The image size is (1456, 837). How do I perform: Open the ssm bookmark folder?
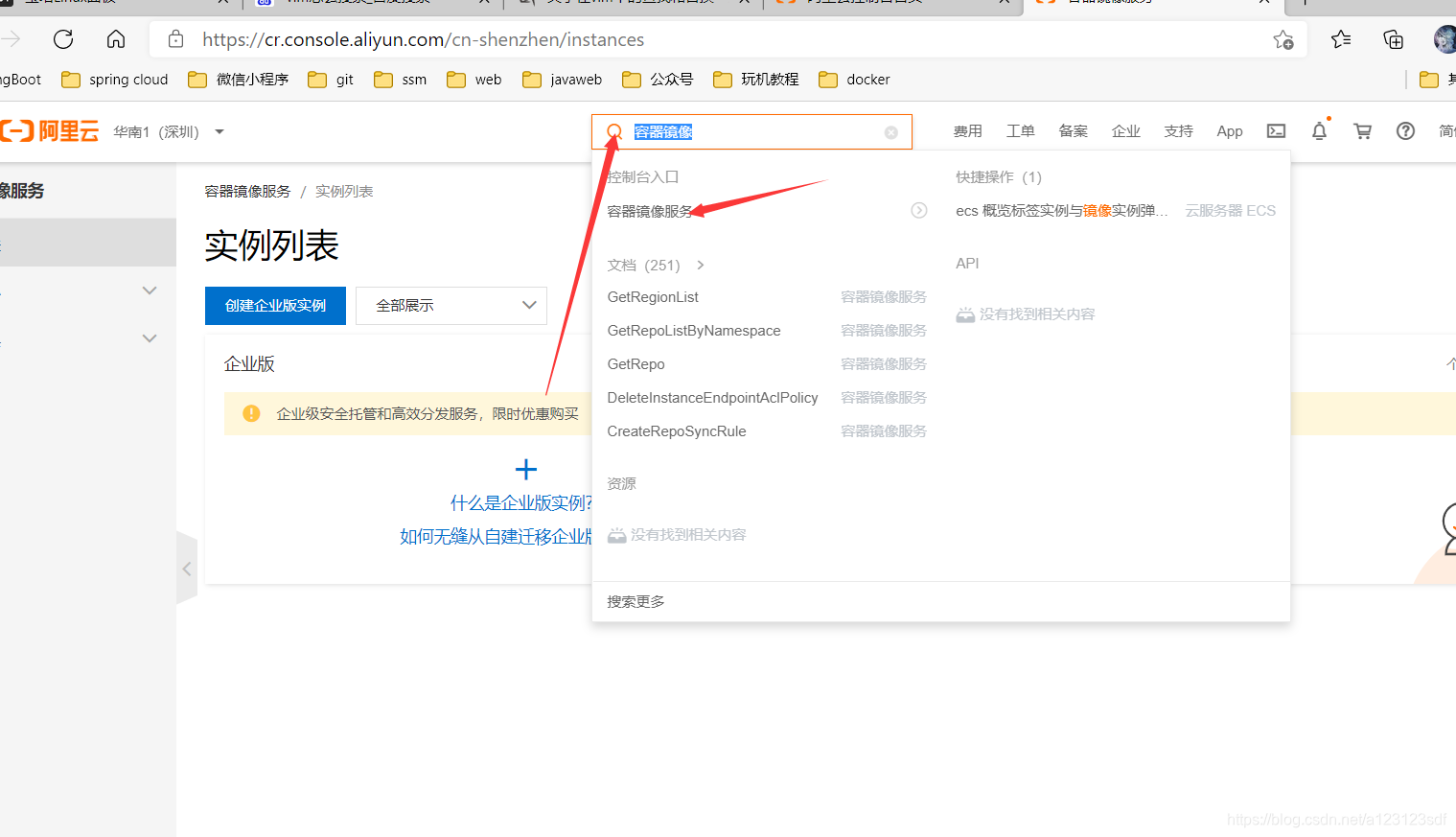coord(401,80)
